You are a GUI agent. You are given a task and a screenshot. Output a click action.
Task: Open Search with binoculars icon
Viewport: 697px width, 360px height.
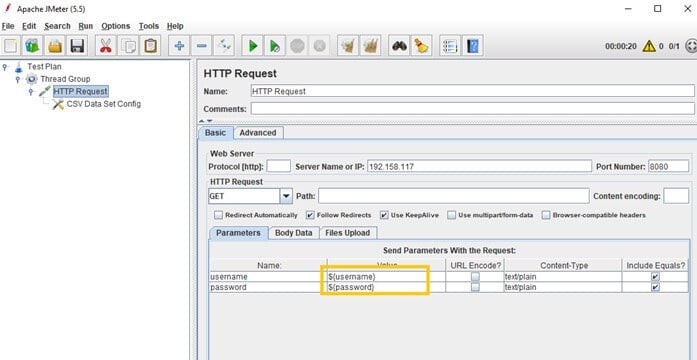click(x=399, y=46)
